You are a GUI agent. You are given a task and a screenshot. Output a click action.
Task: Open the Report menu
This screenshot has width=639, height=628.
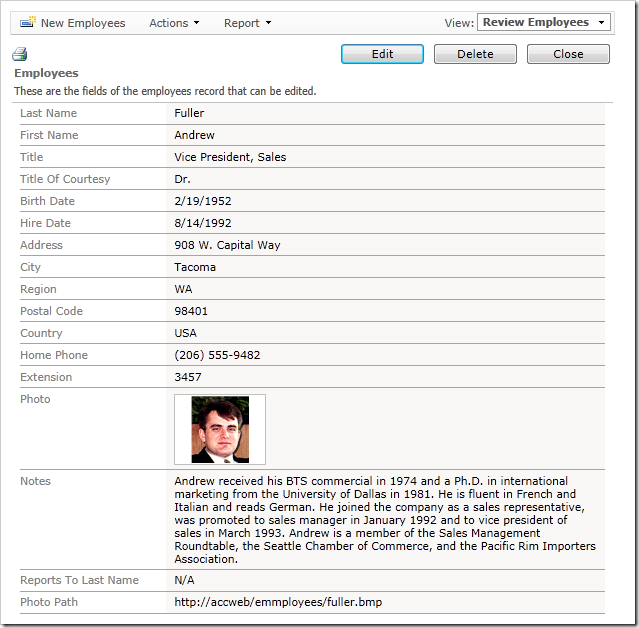(x=247, y=23)
